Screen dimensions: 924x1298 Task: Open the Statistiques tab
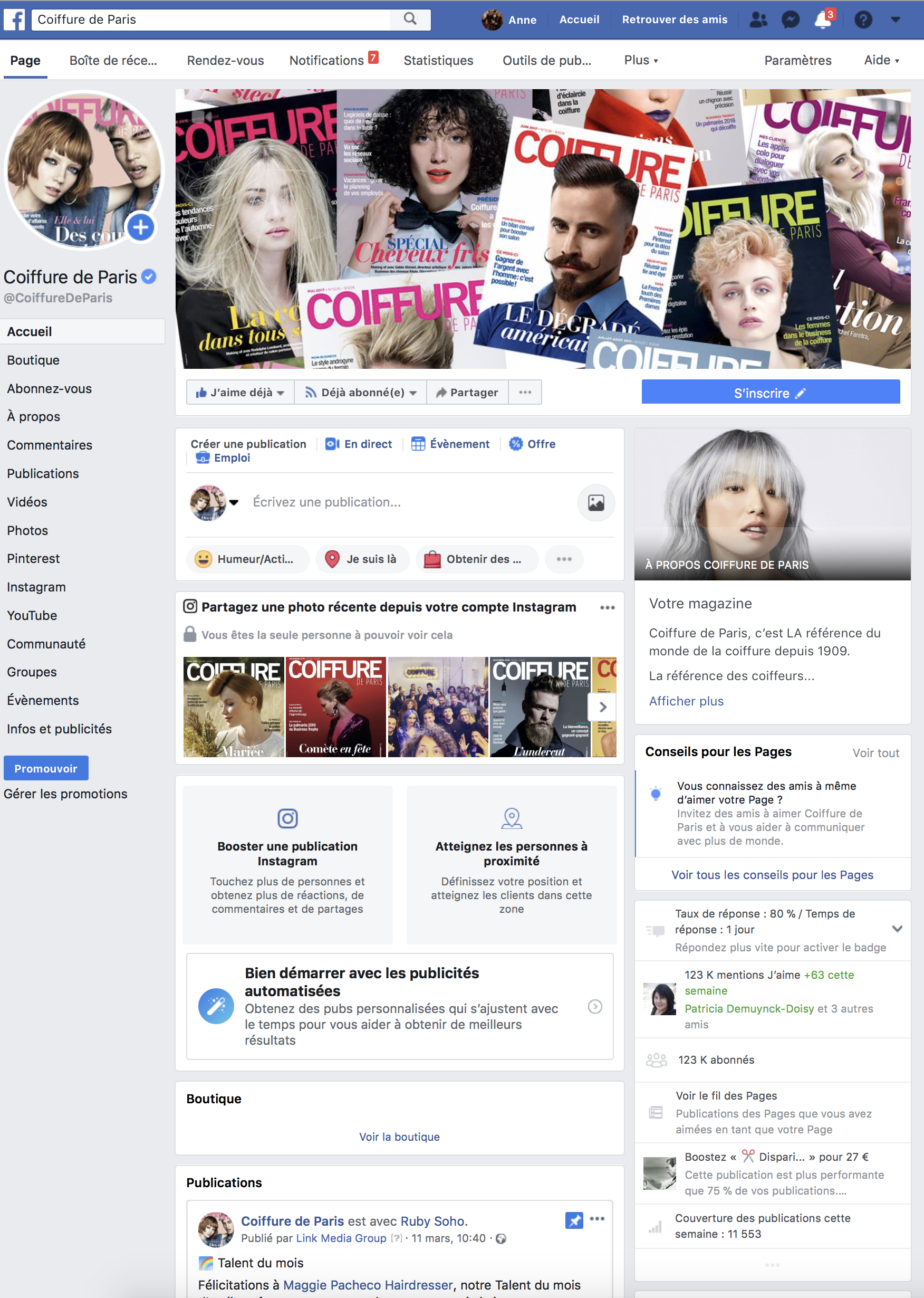coord(438,60)
